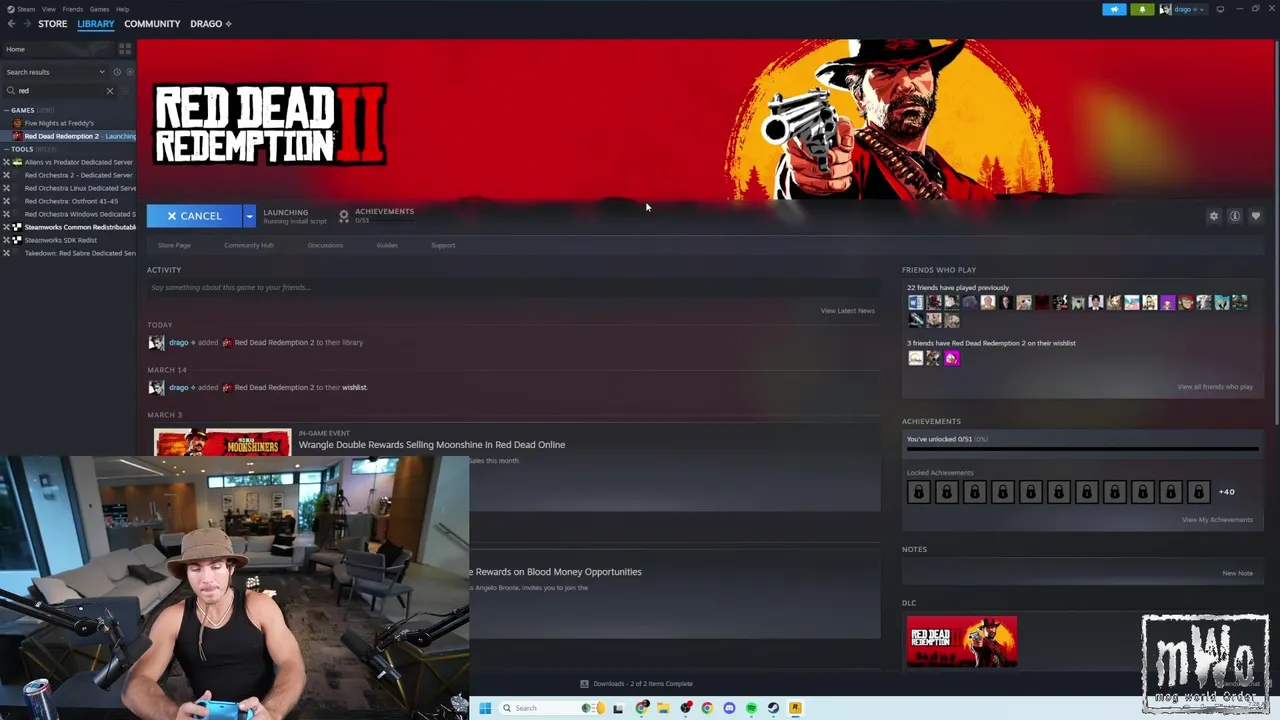The width and height of the screenshot is (1280, 720).
Task: Open Spotify from the taskbar
Action: pos(751,708)
